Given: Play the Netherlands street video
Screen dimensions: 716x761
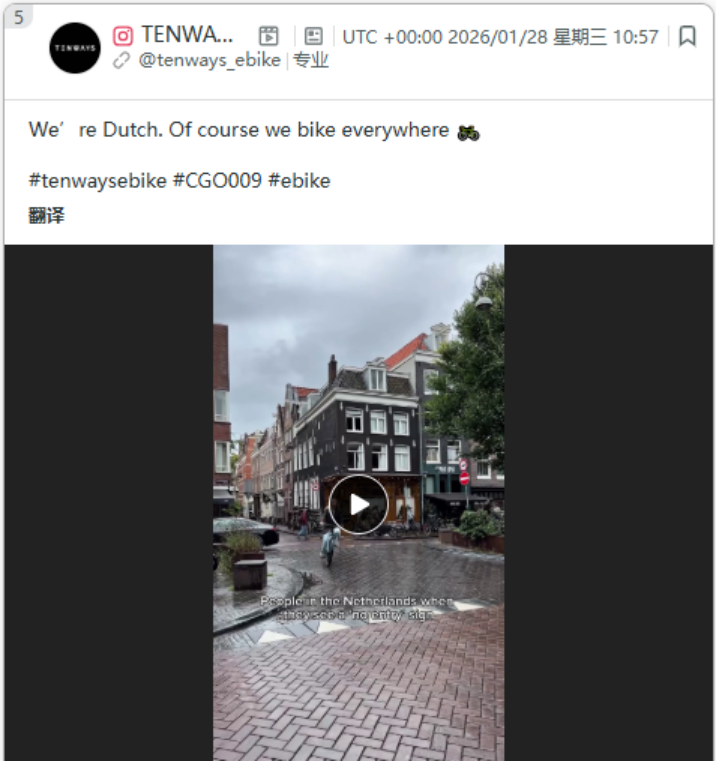Looking at the screenshot, I should [358, 505].
